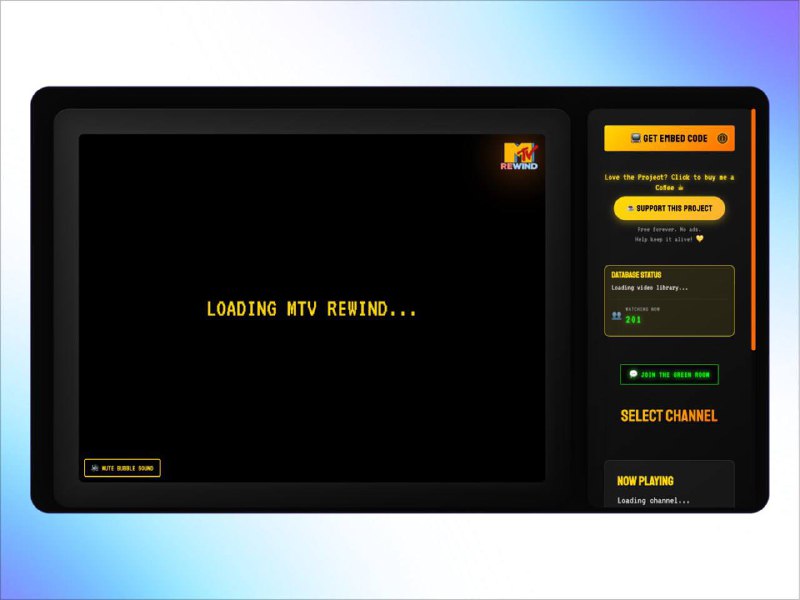Click the icon inside Mute Bubble Sound

pos(95,468)
